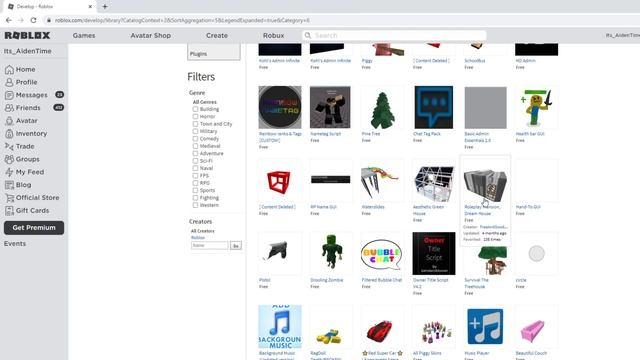This screenshot has width=640, height=360.
Task: Open the Trade sidebar icon
Action: 9,146
